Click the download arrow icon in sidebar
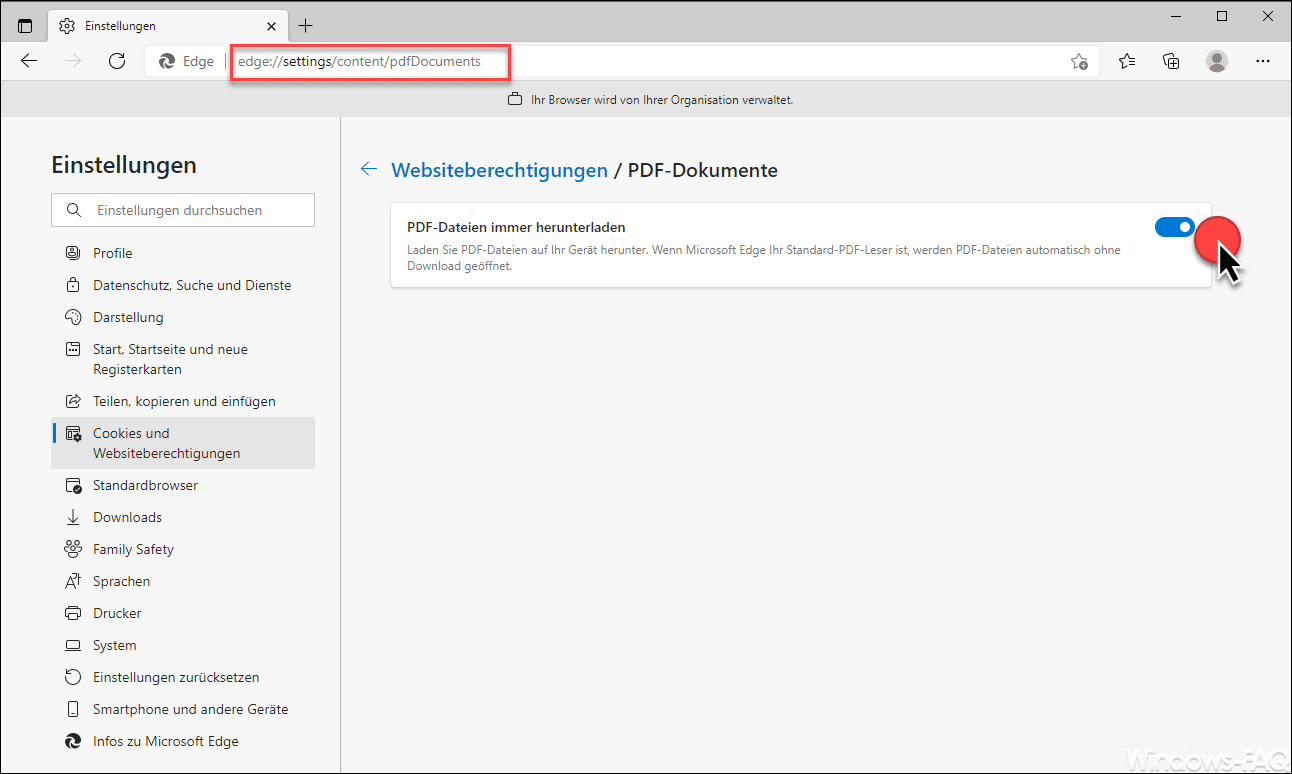Image resolution: width=1292 pixels, height=774 pixels. coord(73,517)
